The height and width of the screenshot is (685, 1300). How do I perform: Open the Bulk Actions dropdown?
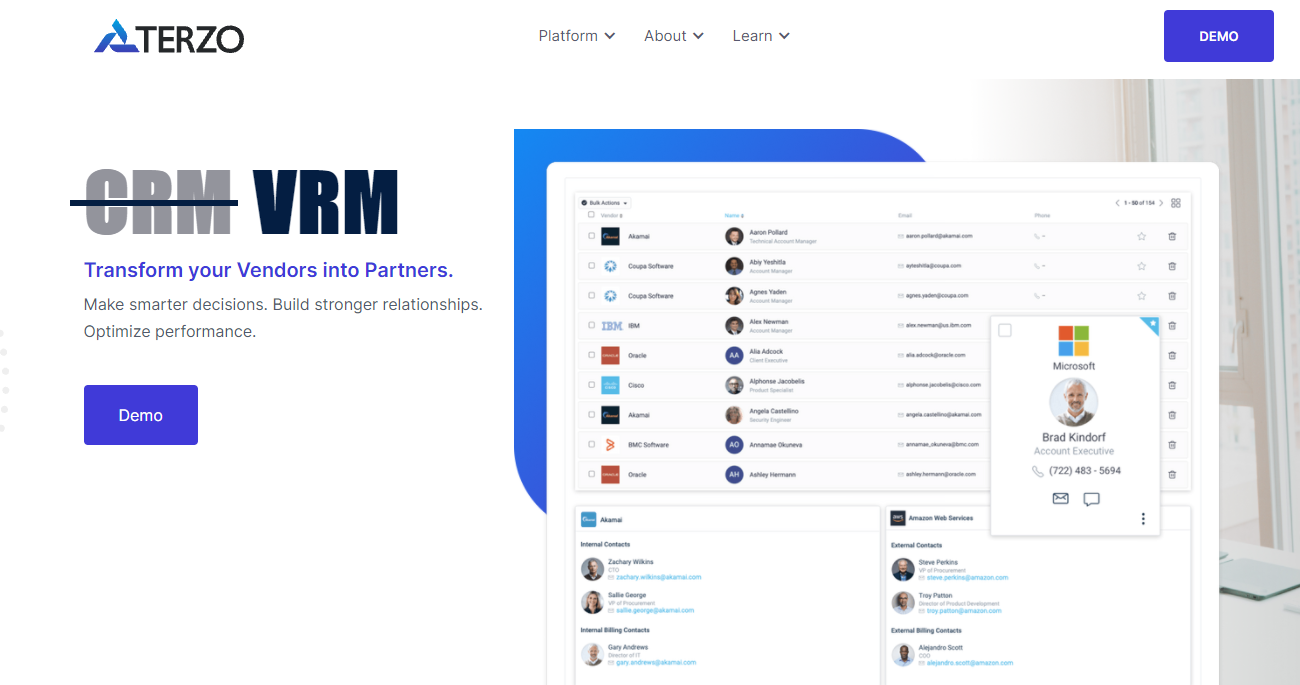(x=605, y=203)
